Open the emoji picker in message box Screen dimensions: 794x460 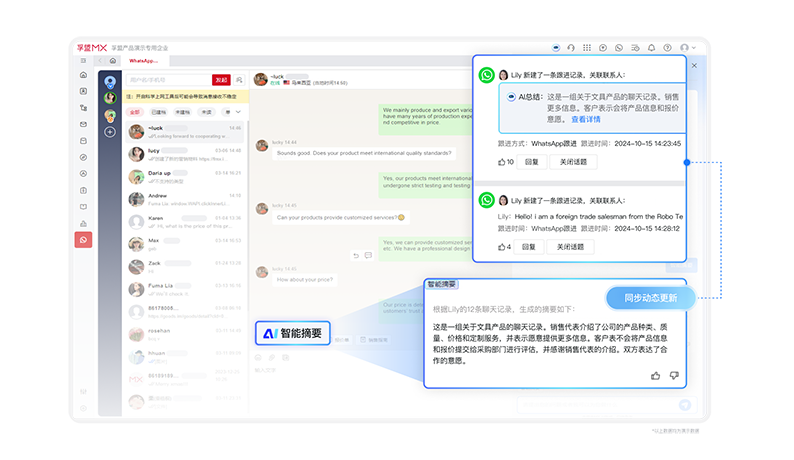[x=258, y=358]
